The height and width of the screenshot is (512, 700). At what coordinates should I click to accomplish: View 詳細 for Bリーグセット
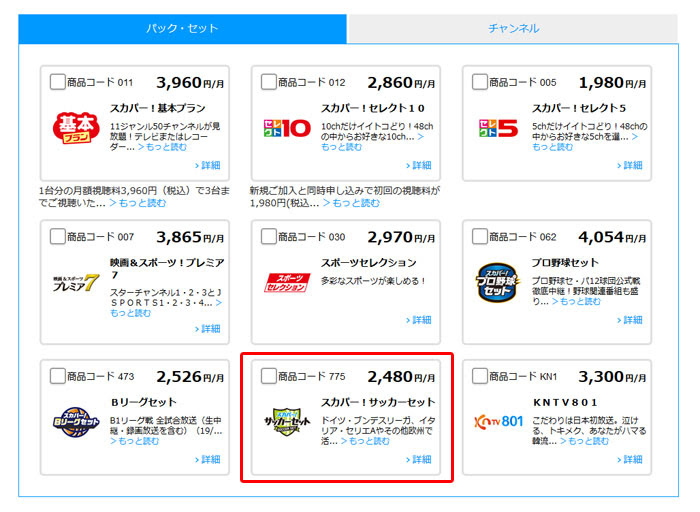(208, 460)
